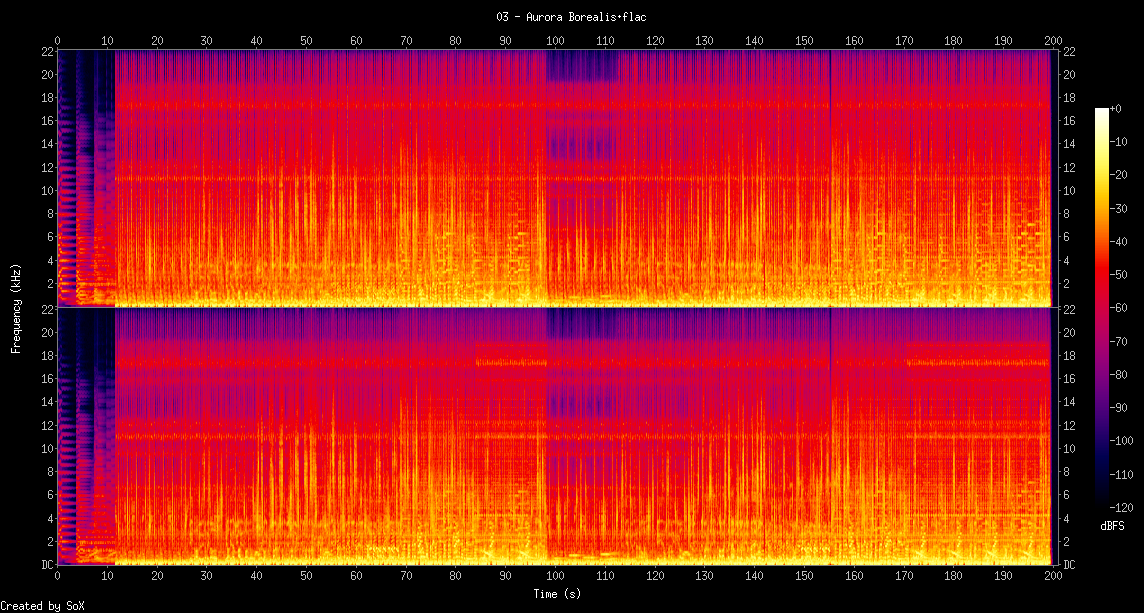1144x613 pixels.
Task: Click the white top end of the dBFS color bar
Action: coord(1101,111)
